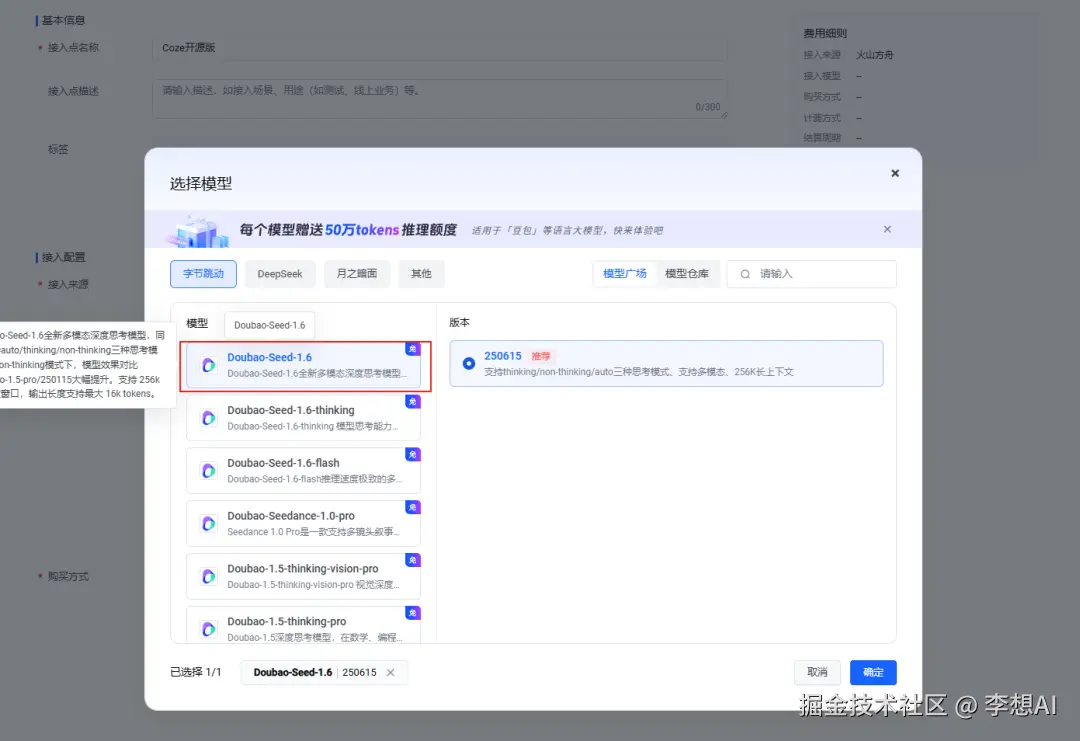This screenshot has width=1080, height=741.
Task: Click the 已选择 1/1 counter text
Action: click(x=196, y=672)
